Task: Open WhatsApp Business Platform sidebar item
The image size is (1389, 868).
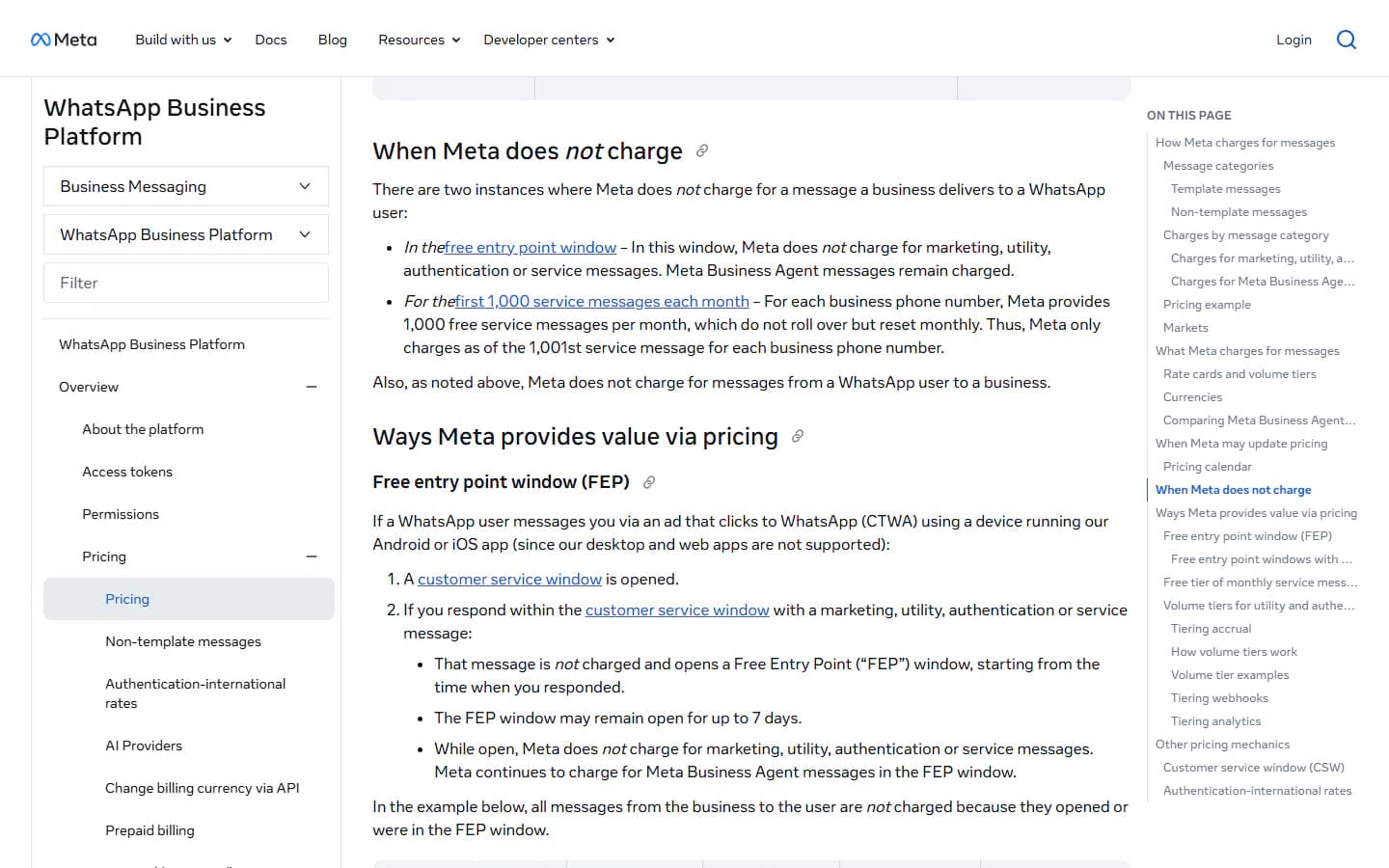Action: point(151,344)
